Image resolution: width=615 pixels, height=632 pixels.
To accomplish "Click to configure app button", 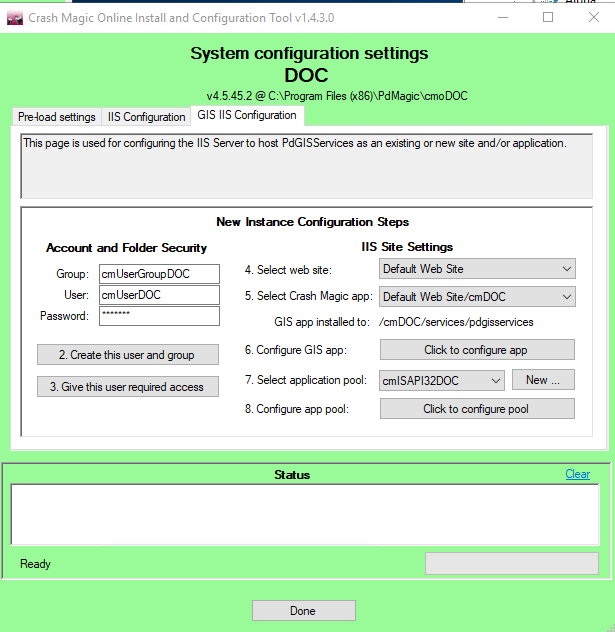I will pos(477,350).
